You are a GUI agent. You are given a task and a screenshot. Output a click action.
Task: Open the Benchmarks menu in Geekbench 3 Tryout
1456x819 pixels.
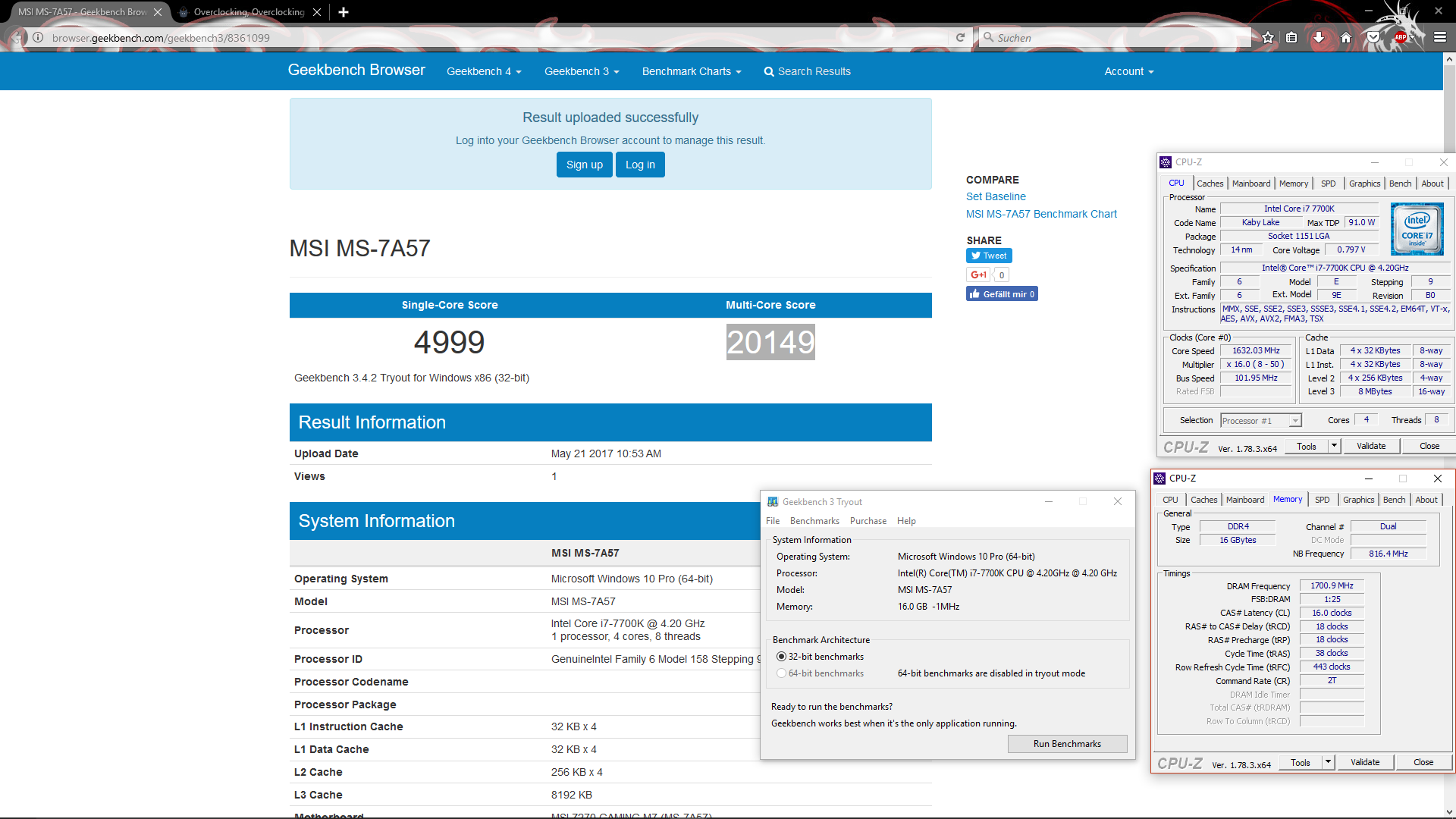[814, 521]
